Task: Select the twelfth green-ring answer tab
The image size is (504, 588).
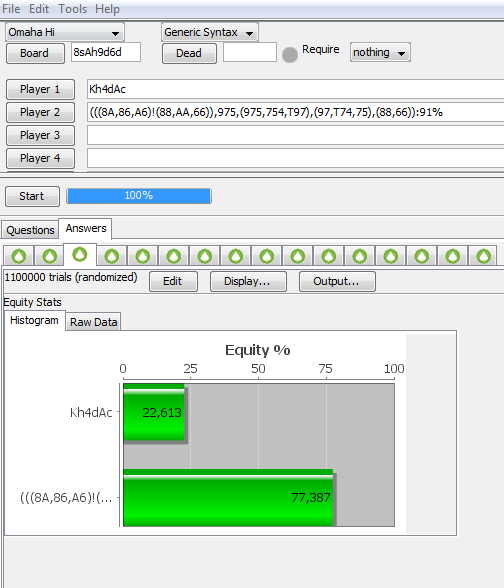Action: (x=360, y=256)
